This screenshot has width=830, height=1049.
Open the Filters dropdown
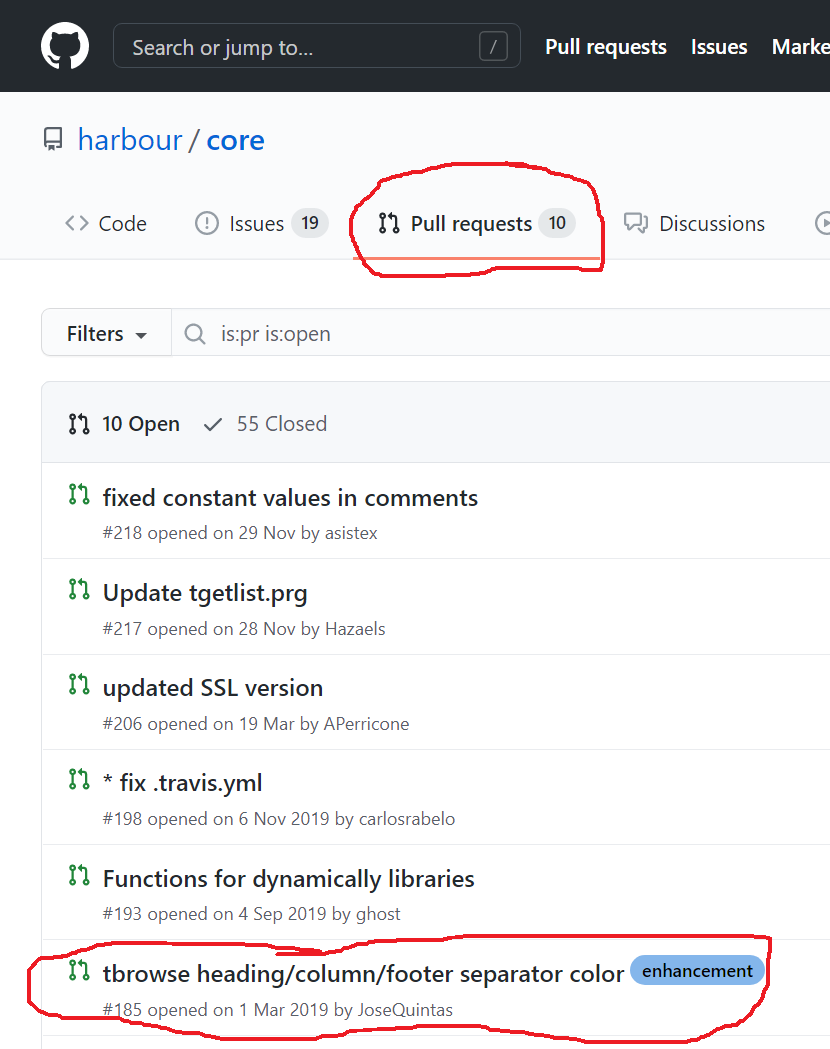106,332
